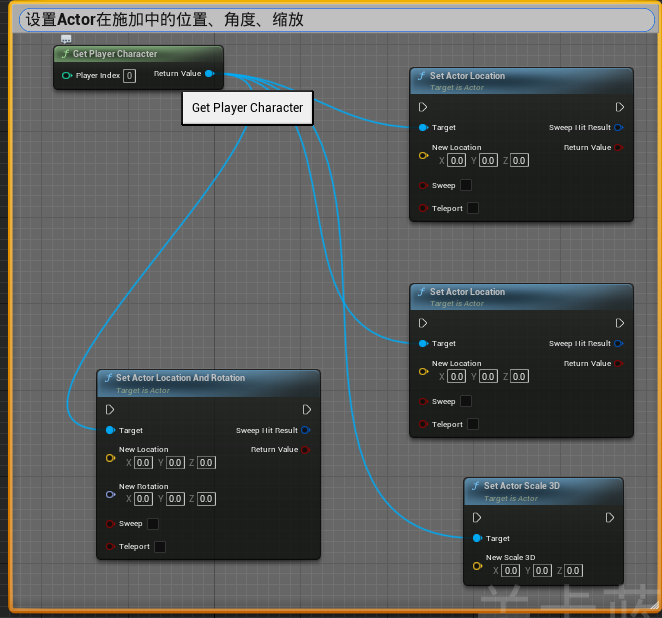
Task: Click the function icon in Set Actor Scale 3D header
Action: coord(476,486)
